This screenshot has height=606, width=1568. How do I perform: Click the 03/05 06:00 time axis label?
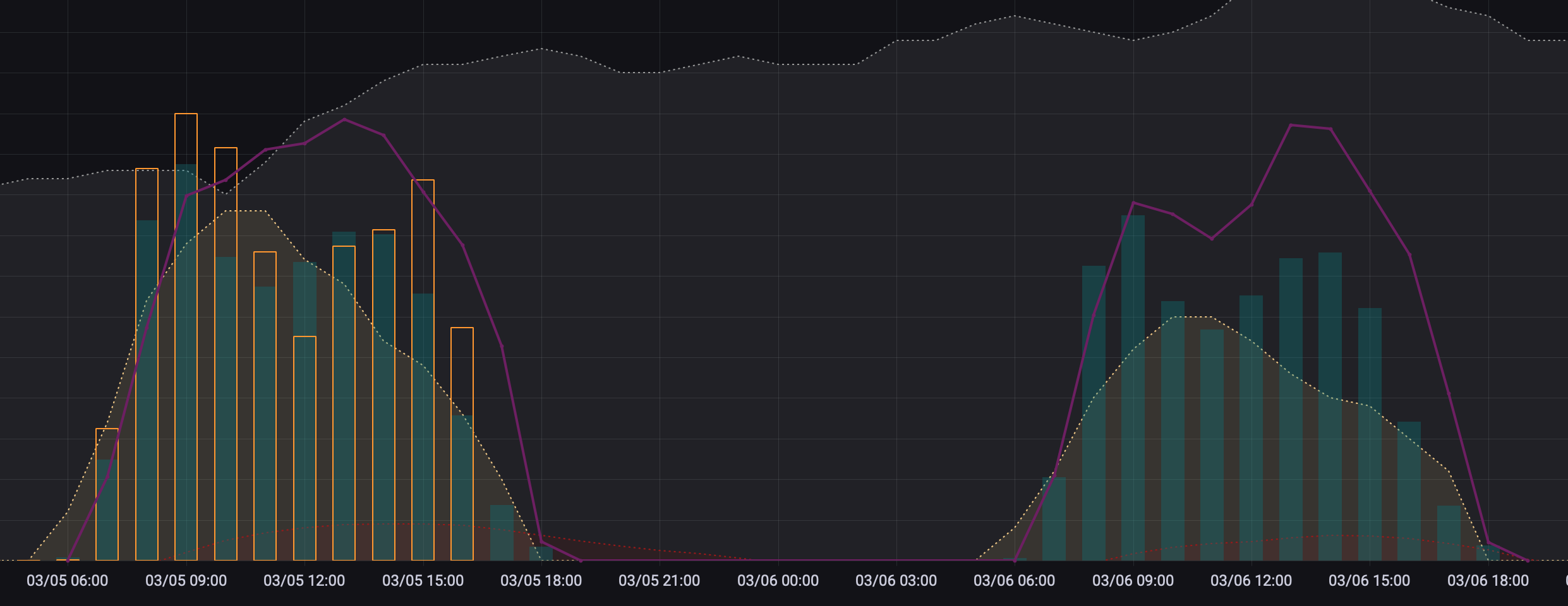click(67, 581)
